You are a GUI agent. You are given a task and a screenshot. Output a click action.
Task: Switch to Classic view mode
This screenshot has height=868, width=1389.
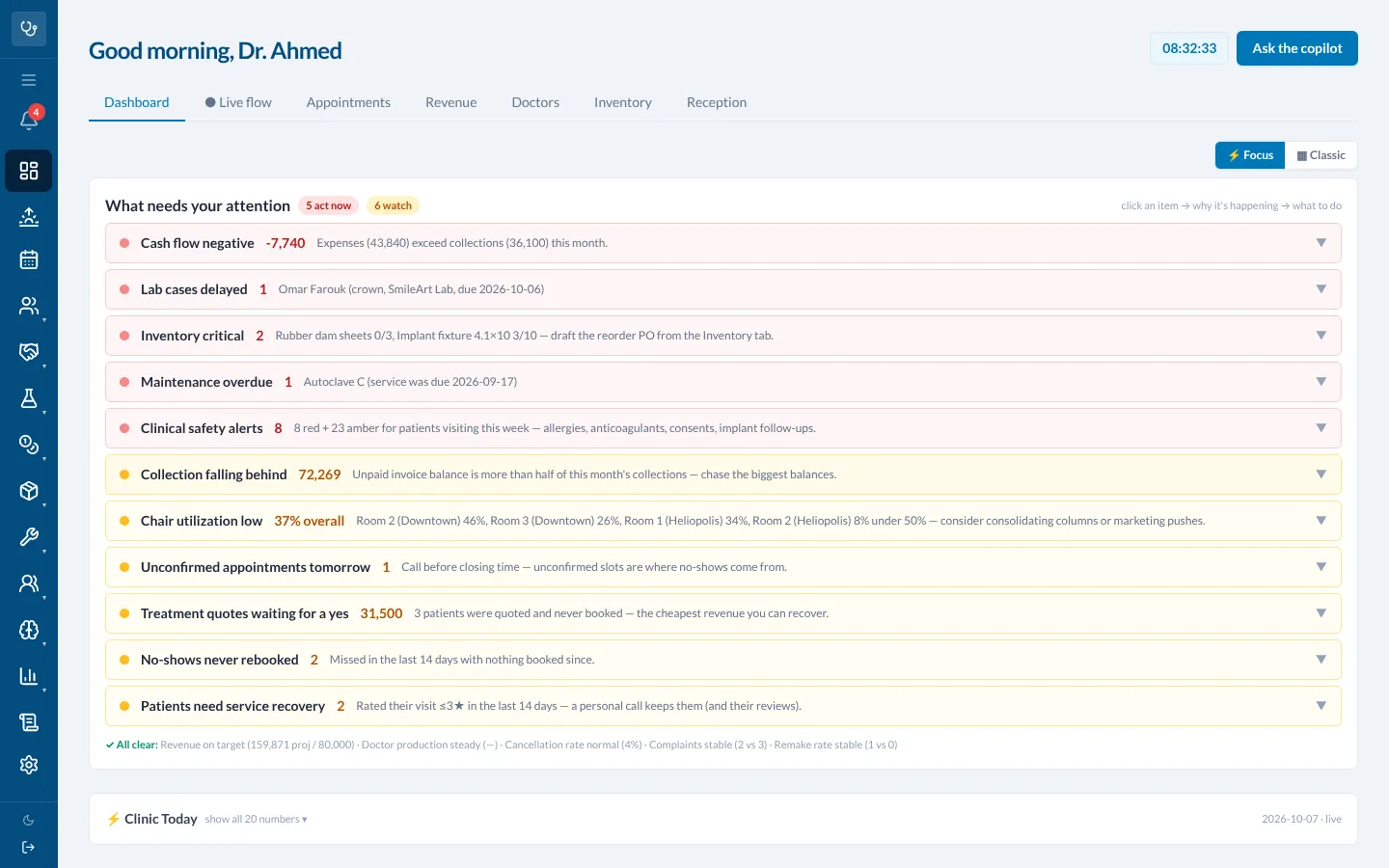click(1321, 155)
